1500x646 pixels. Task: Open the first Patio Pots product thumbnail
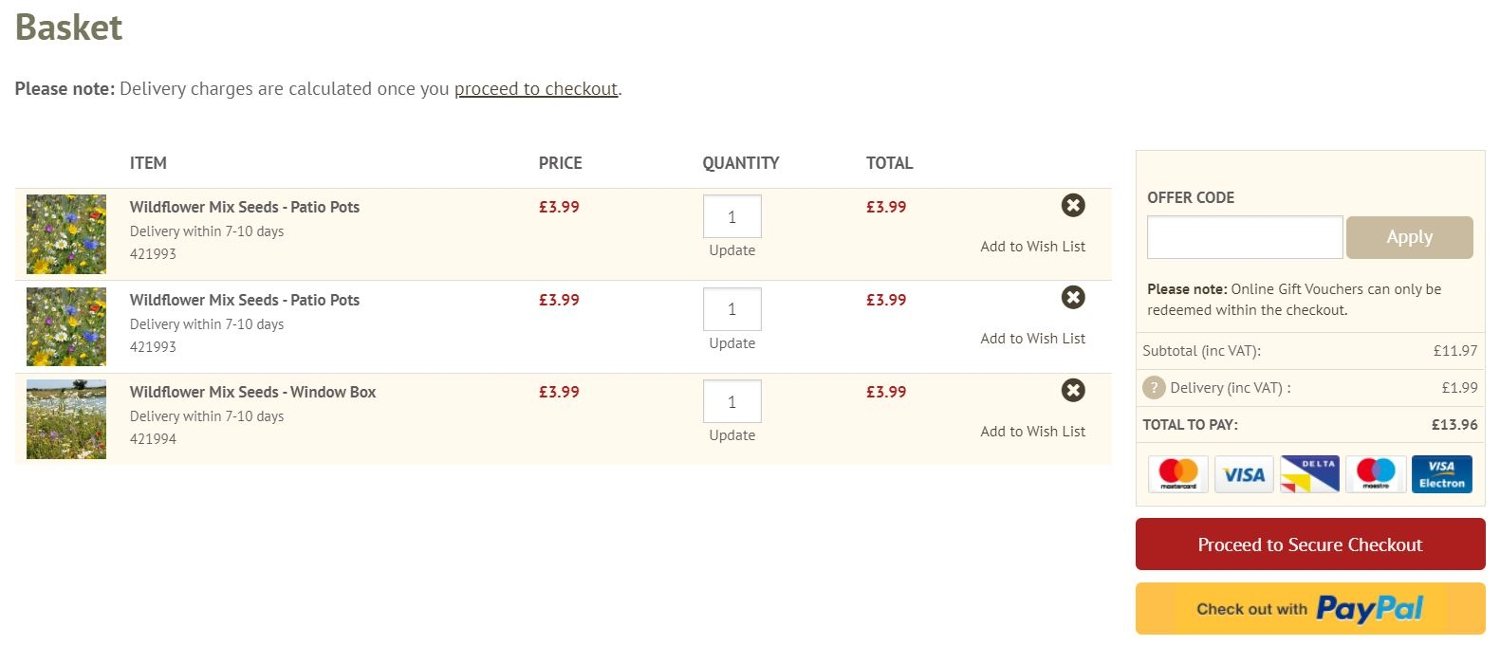[x=66, y=234]
